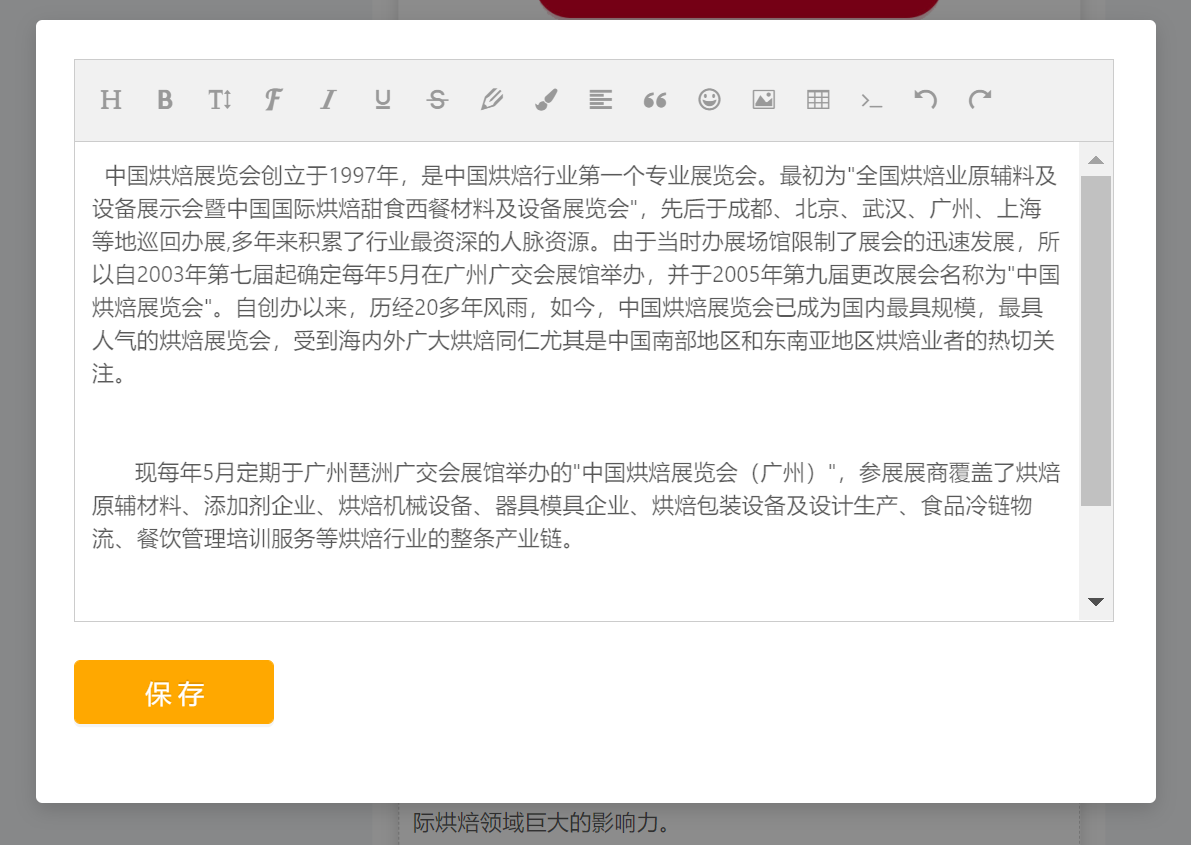Open the font family tool

tap(273, 100)
